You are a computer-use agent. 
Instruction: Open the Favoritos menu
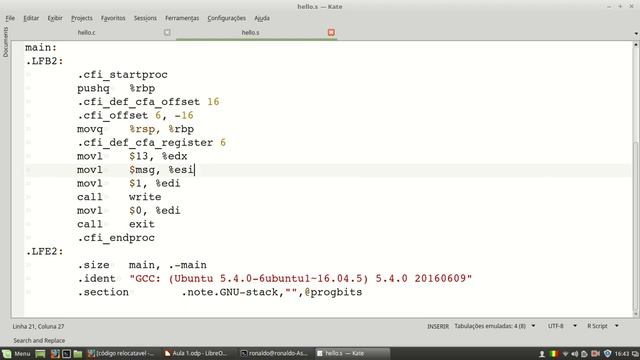click(x=113, y=18)
